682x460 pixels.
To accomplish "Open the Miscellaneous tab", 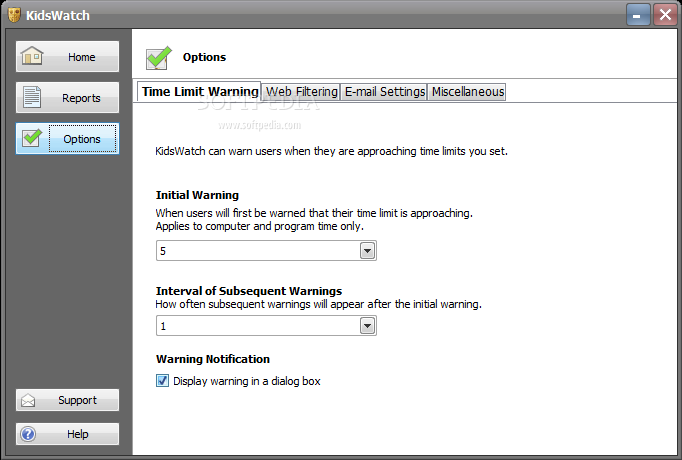I will (x=468, y=92).
